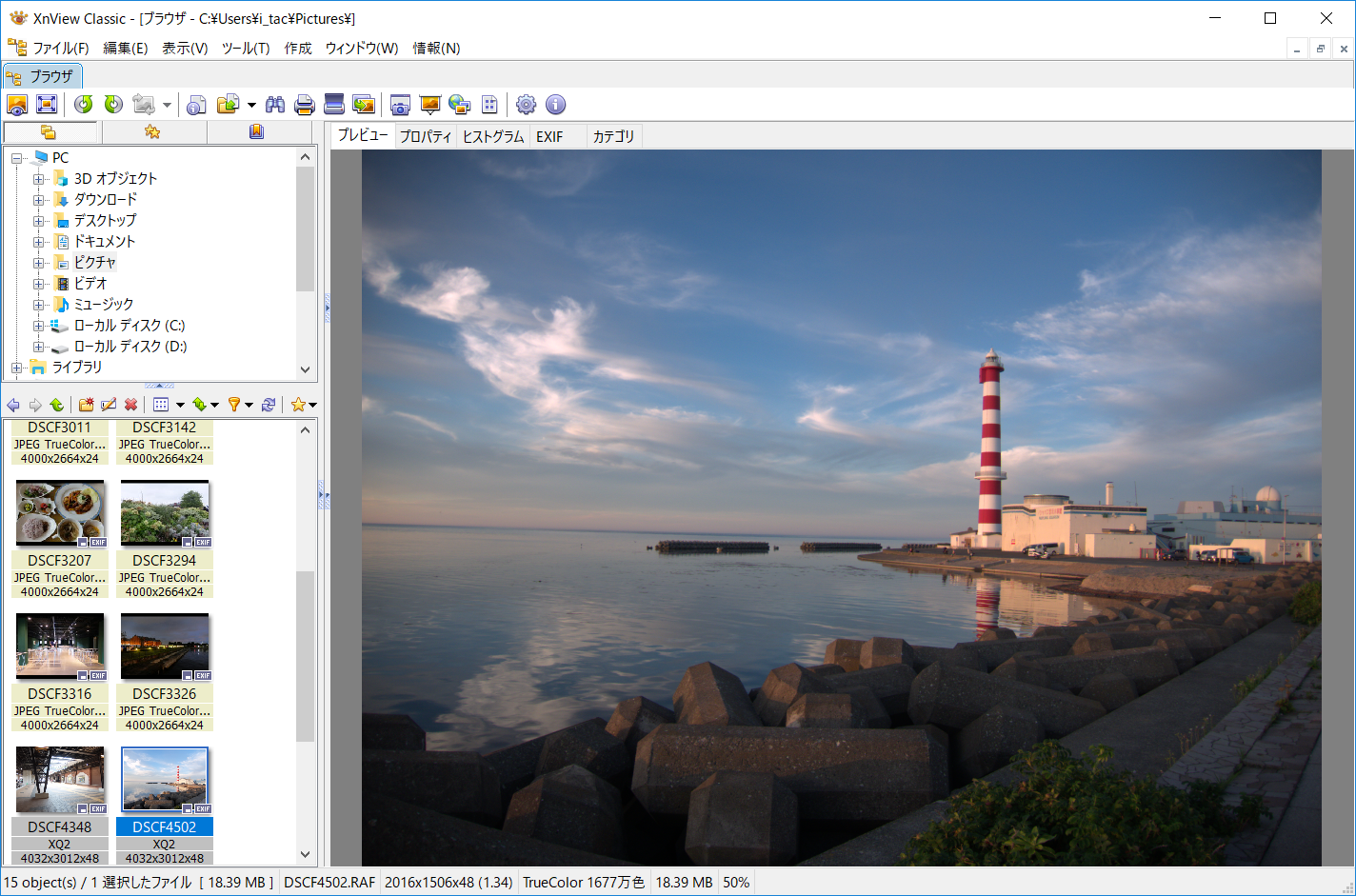Switch to favorites star panel tab
This screenshot has width=1356, height=896.
click(152, 131)
